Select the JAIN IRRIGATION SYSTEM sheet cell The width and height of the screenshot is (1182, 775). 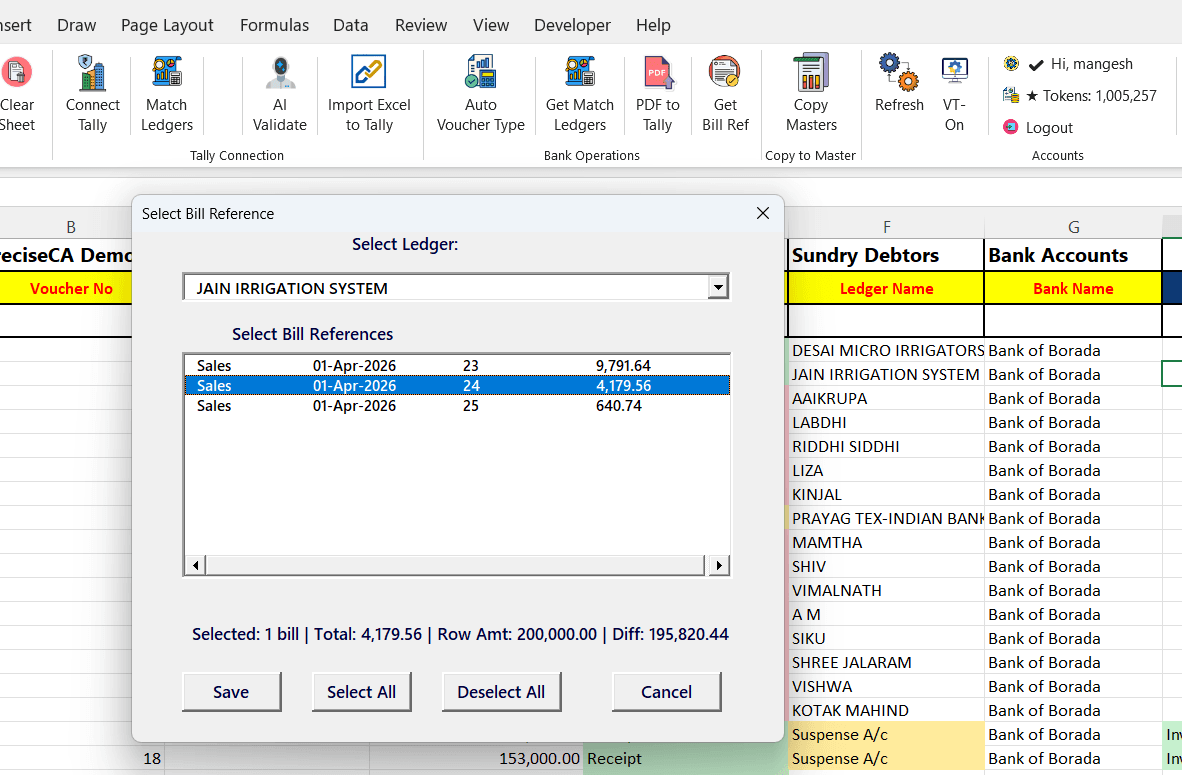tap(886, 375)
